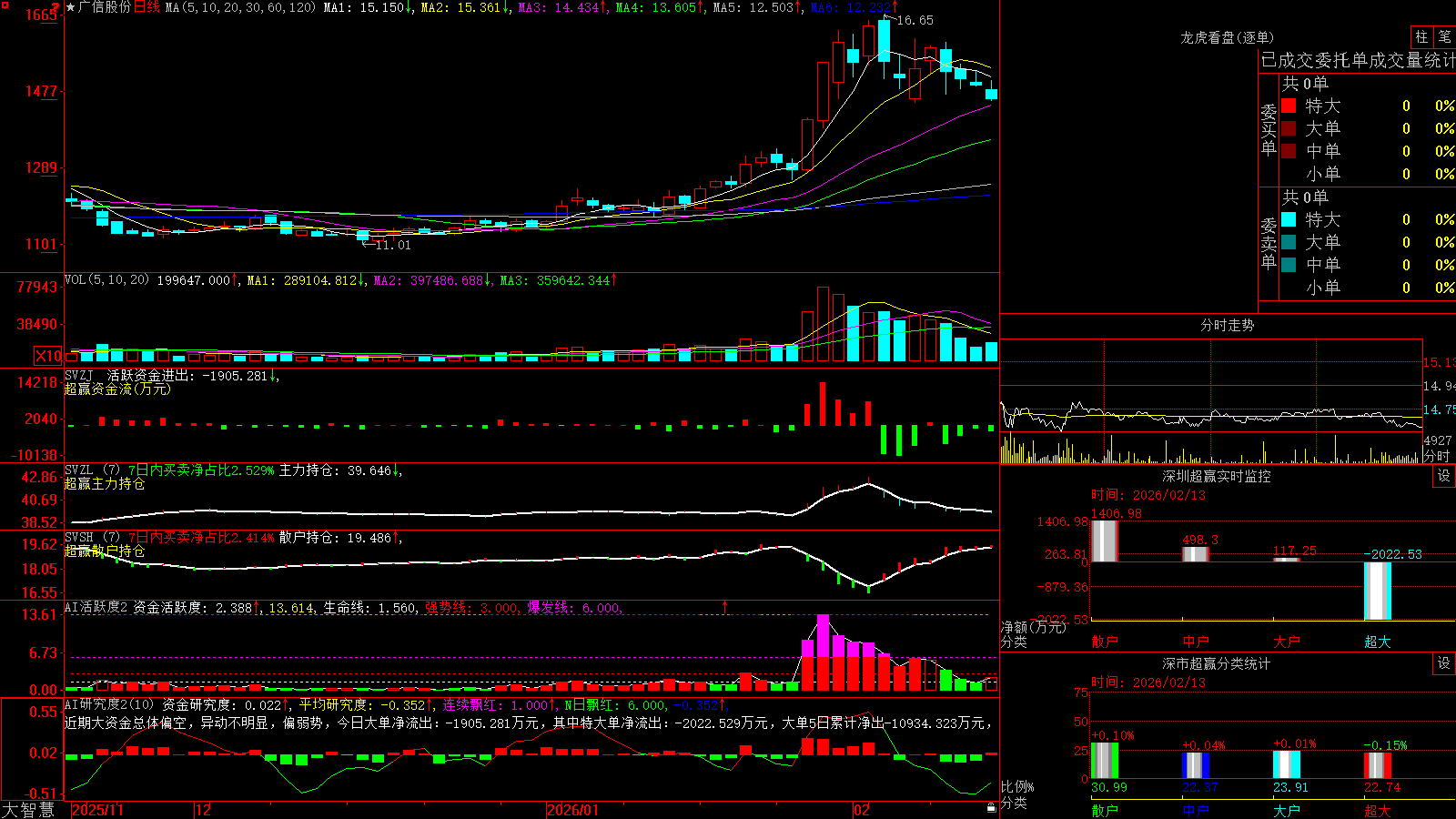Image resolution: width=1456 pixels, height=819 pixels.
Task: Click the X10 volume scale icon
Action: coord(48,356)
